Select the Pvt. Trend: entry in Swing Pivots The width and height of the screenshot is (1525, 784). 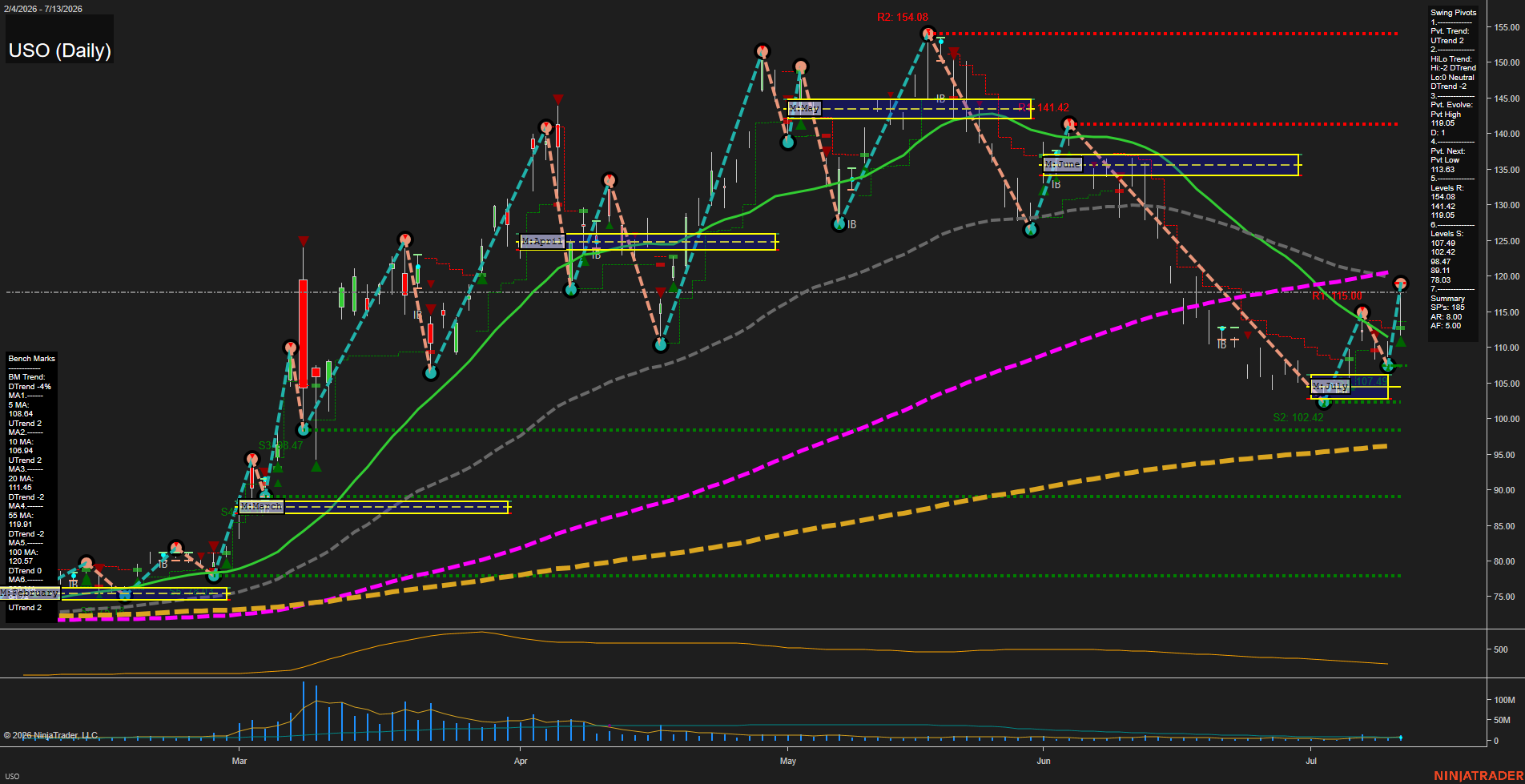click(1450, 31)
